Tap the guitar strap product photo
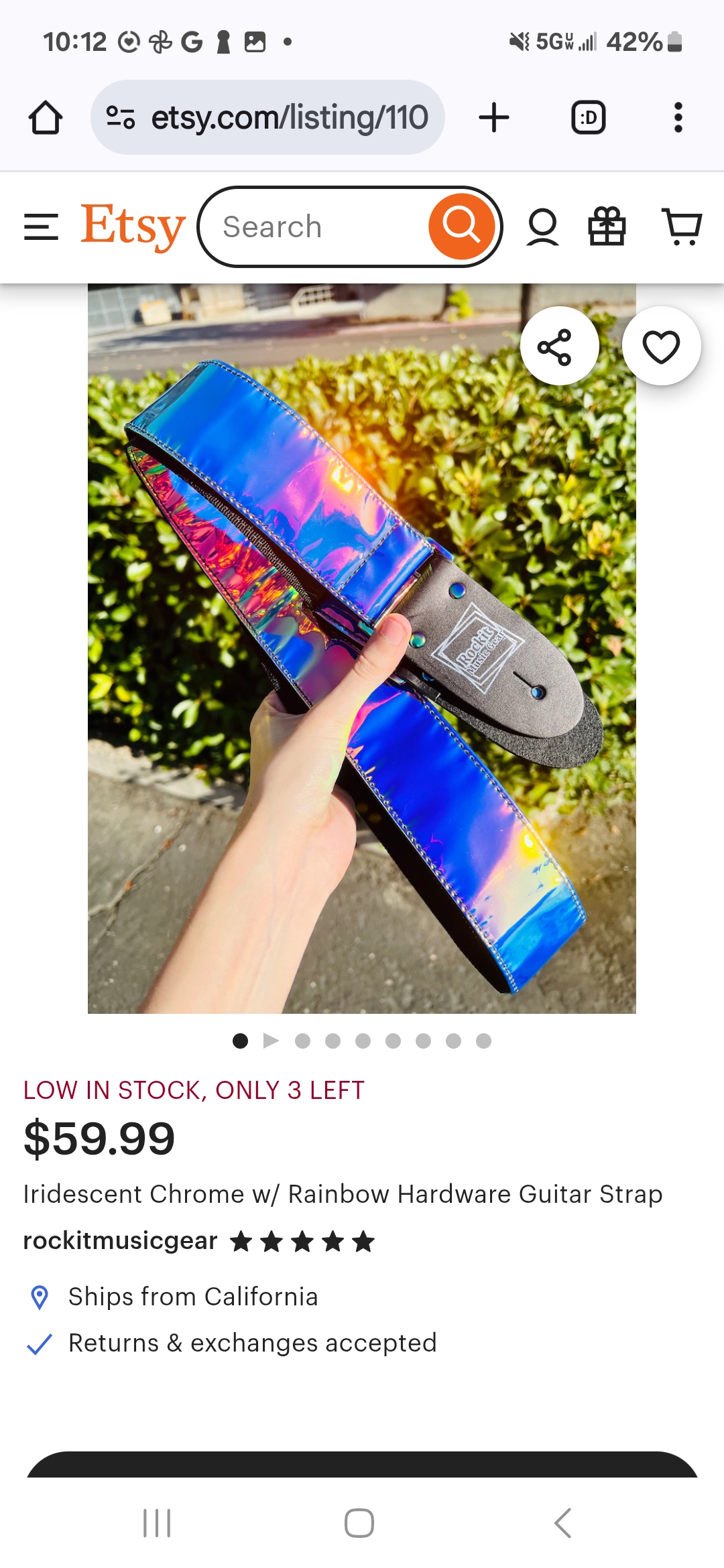The image size is (724, 1568). (362, 649)
